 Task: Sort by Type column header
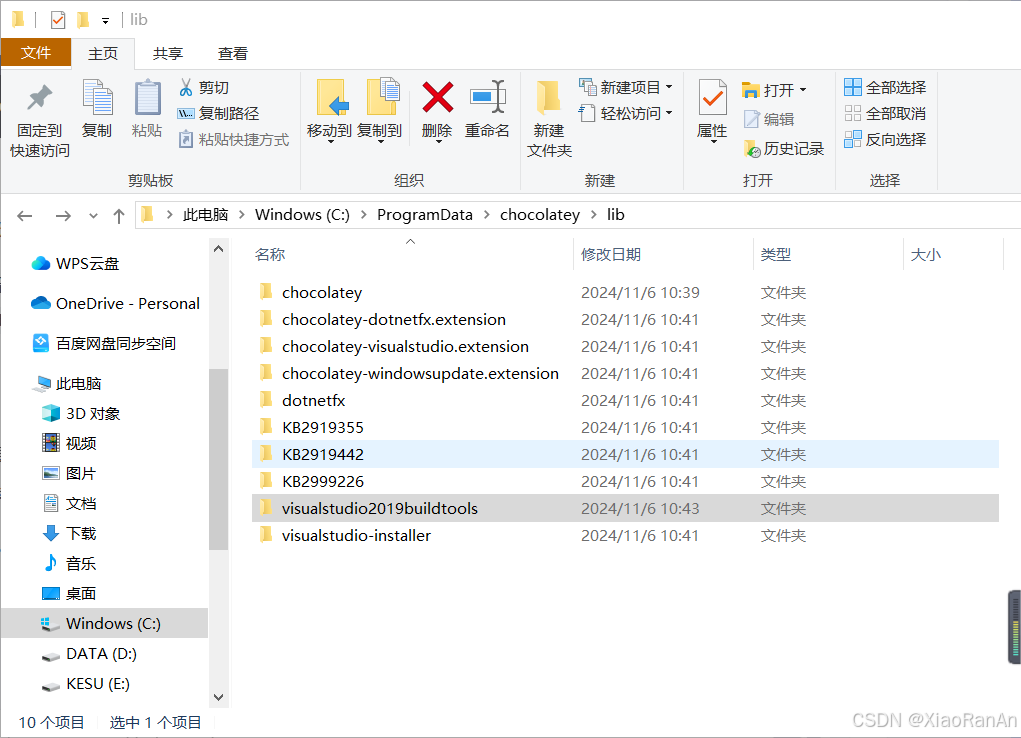click(x=828, y=255)
